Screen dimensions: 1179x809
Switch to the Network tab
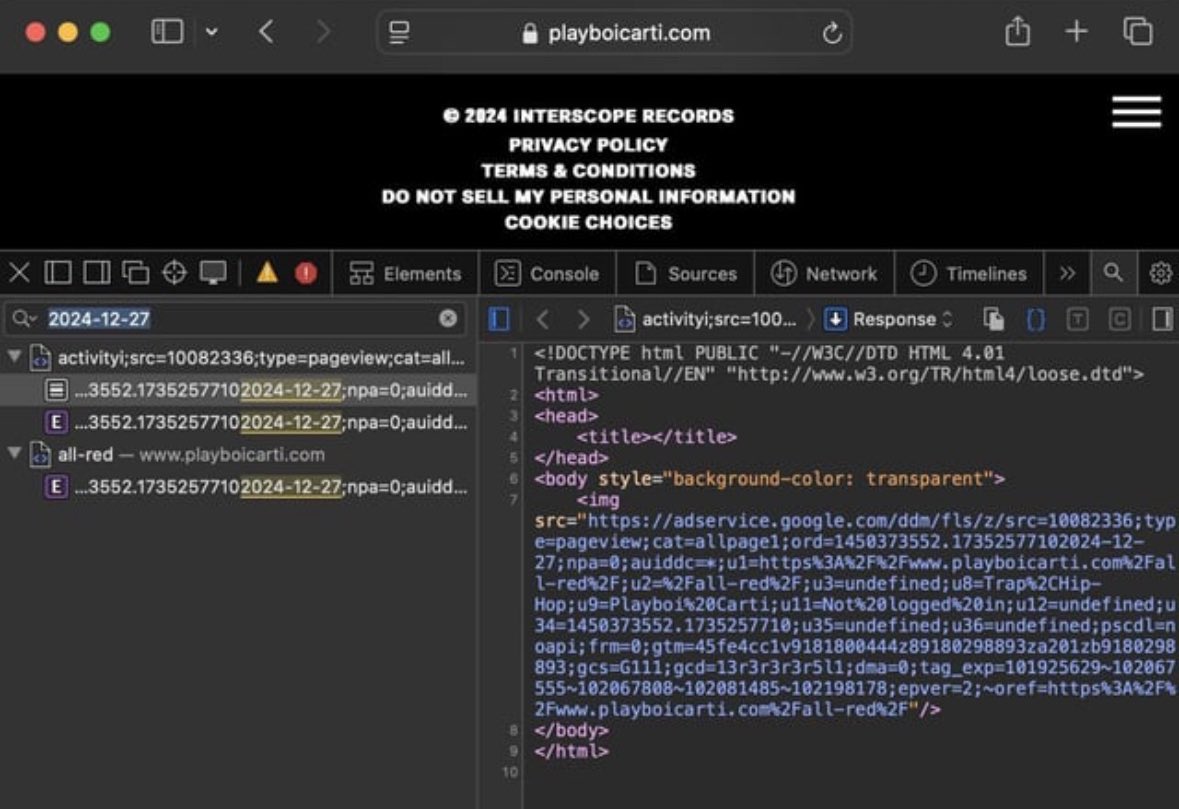pos(824,274)
